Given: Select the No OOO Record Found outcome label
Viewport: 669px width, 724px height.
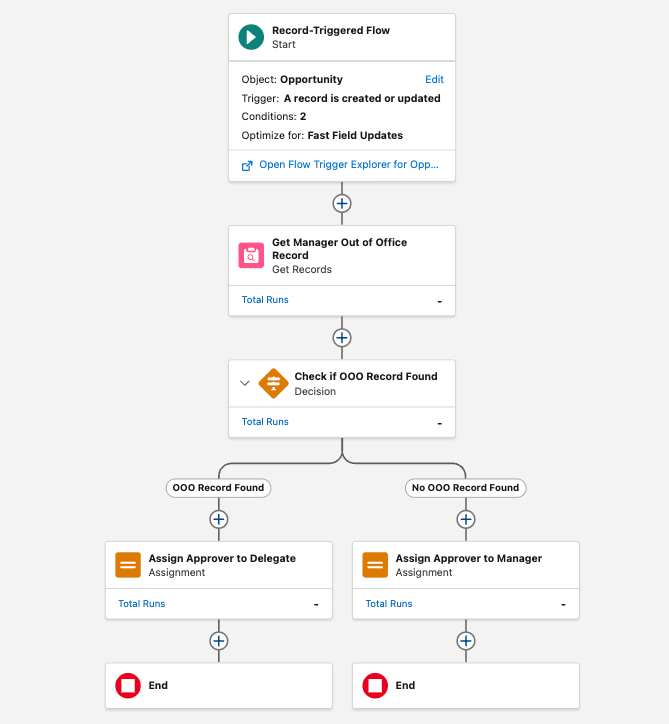Looking at the screenshot, I should point(466,488).
